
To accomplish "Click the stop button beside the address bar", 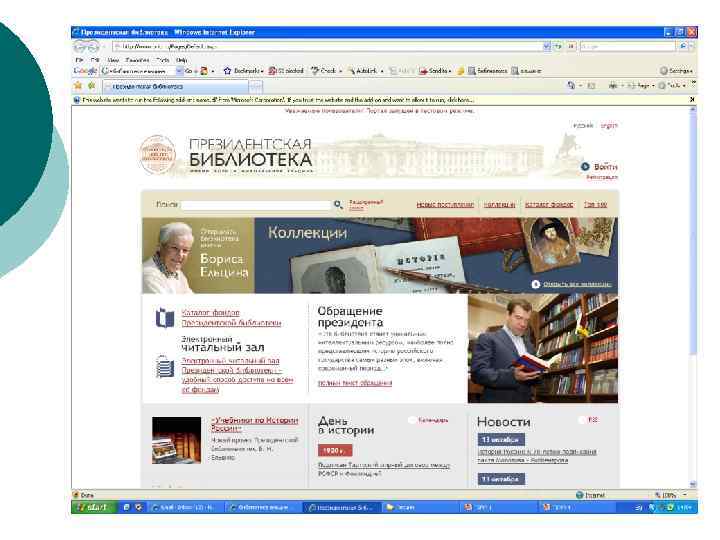I will 571,46.
